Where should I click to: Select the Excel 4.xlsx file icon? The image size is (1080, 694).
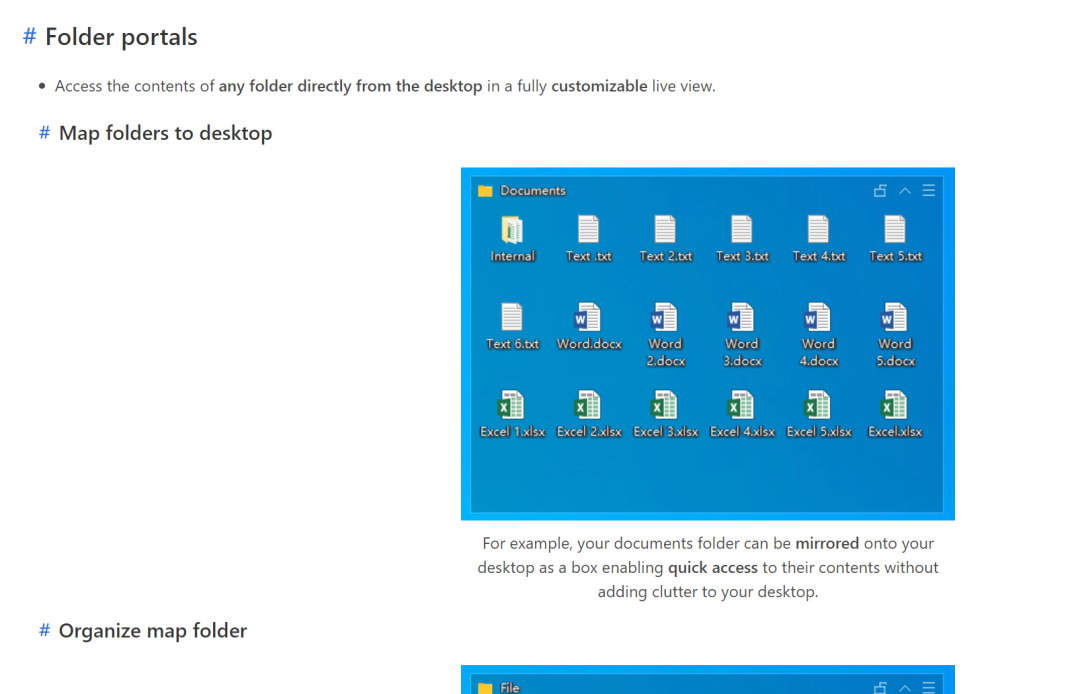tap(741, 405)
